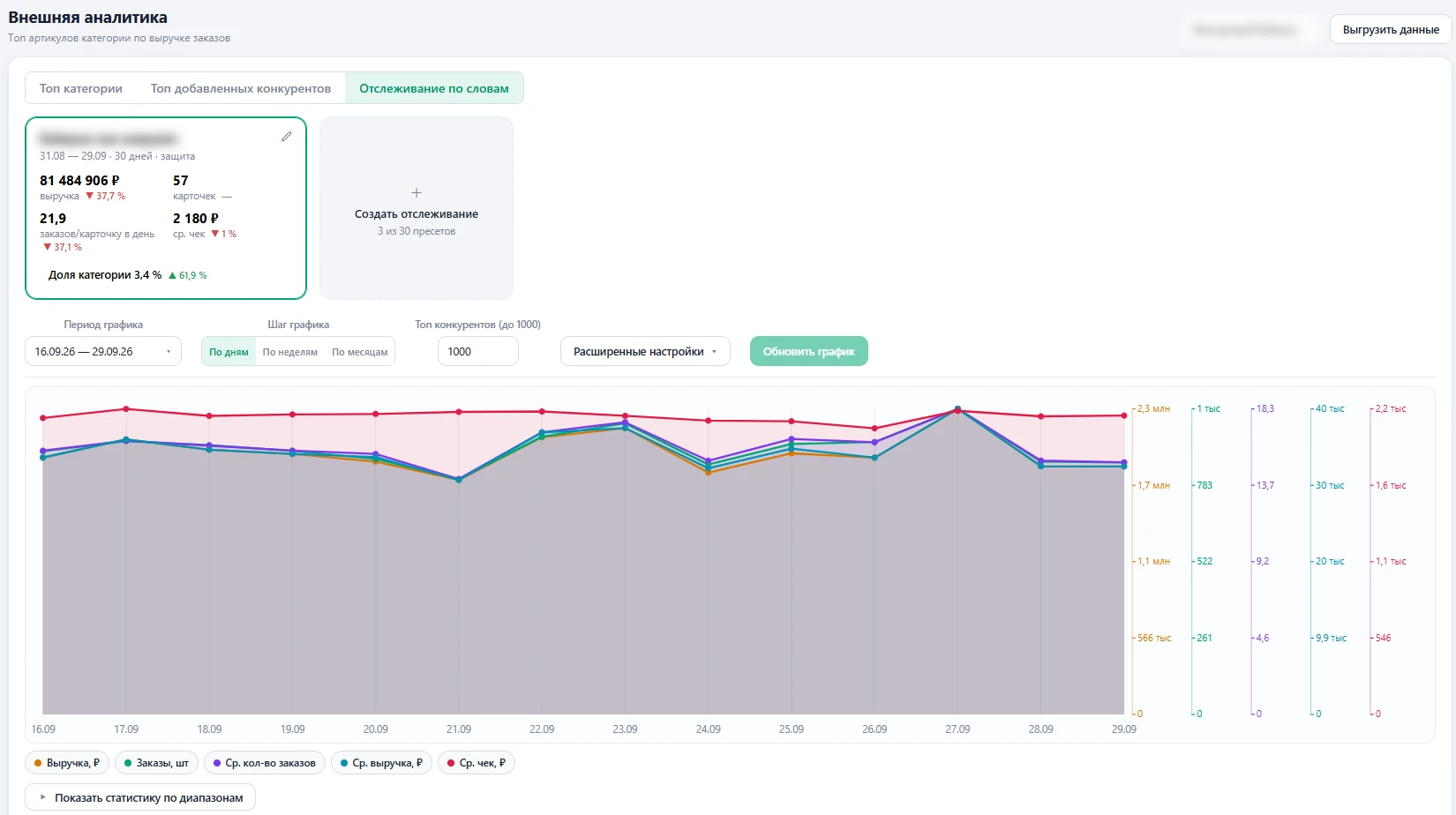Image resolution: width=1456 pixels, height=815 pixels.
Task: Expand the Расширенные настройки dropdown
Action: coord(645,351)
